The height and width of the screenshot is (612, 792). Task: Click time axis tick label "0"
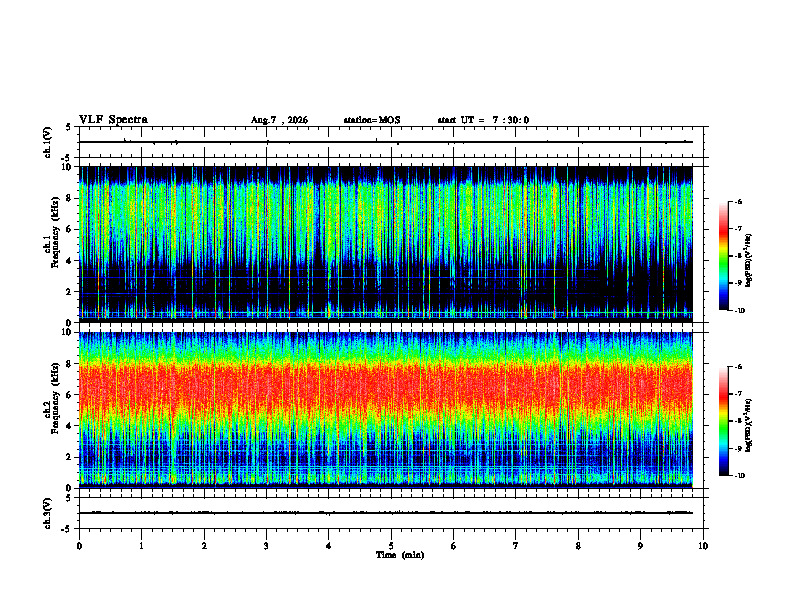pos(79,546)
